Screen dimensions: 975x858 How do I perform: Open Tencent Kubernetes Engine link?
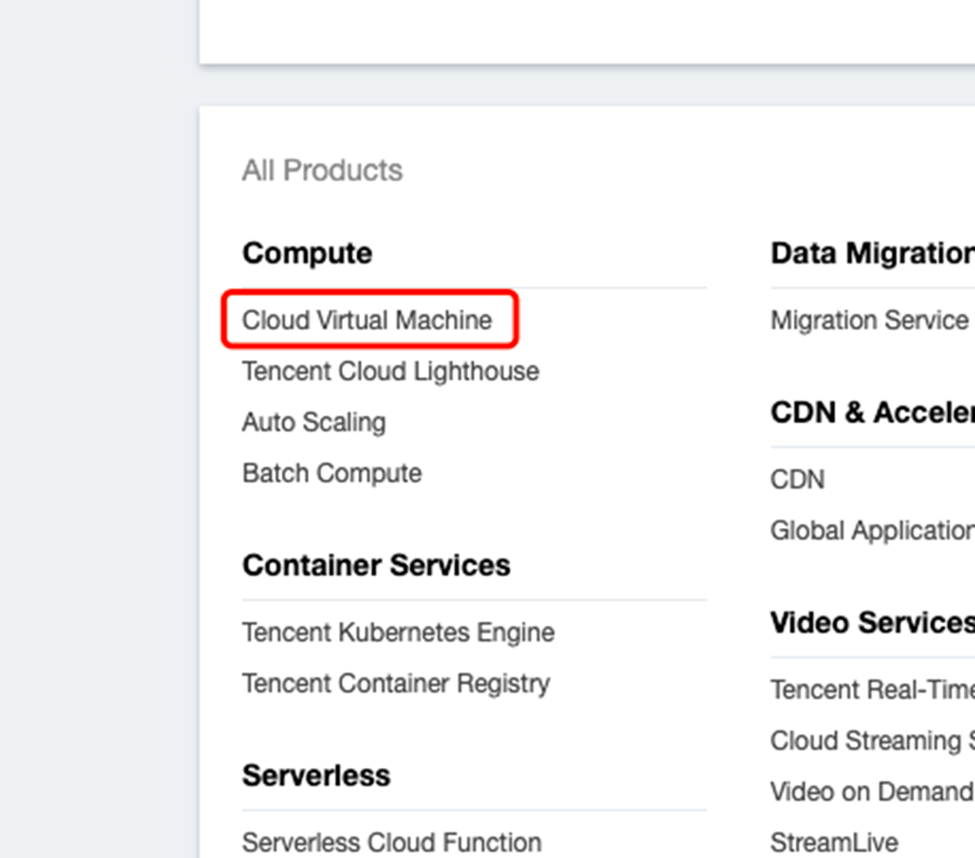pos(398,633)
